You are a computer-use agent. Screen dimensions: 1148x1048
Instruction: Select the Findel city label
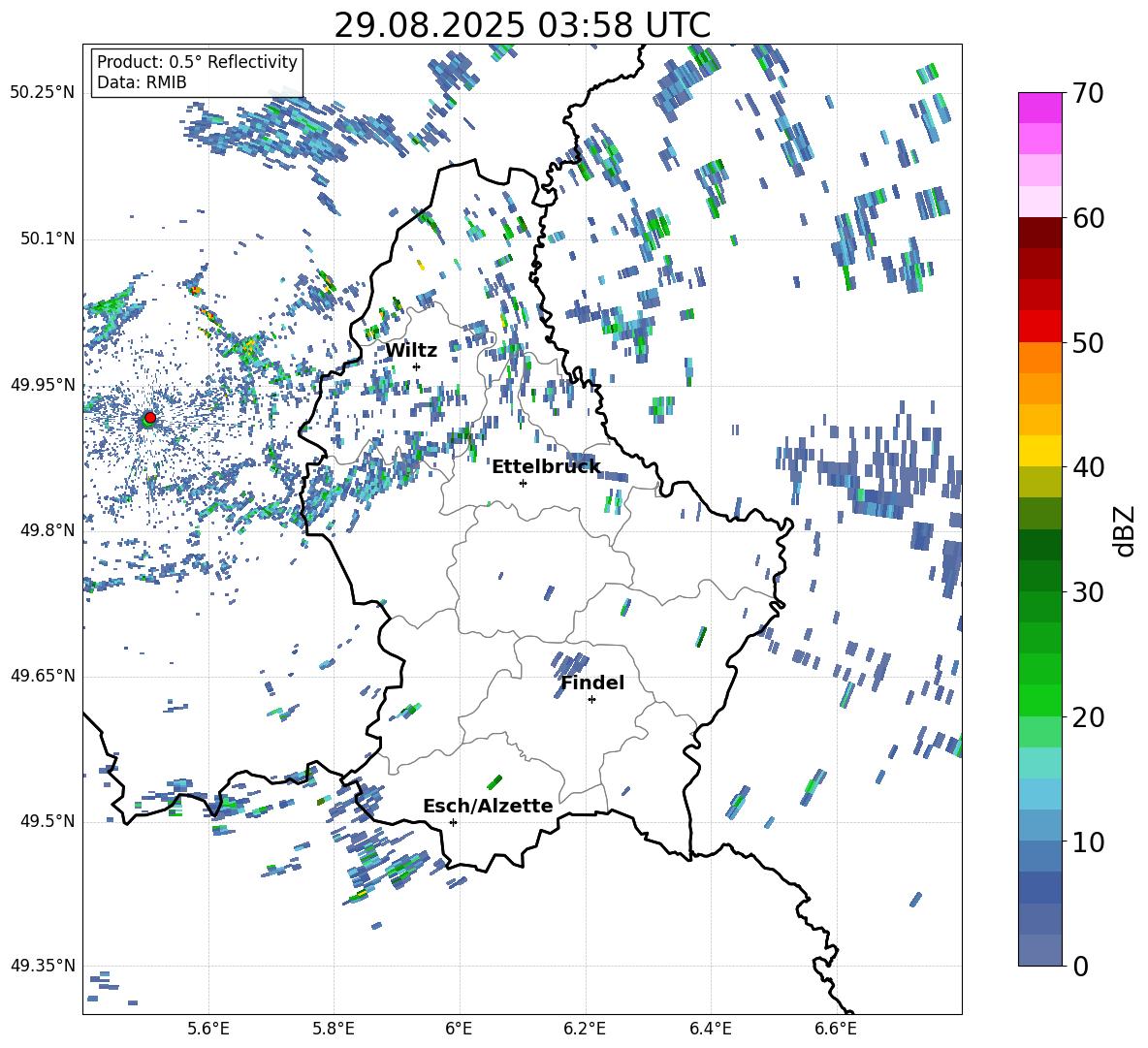592,683
